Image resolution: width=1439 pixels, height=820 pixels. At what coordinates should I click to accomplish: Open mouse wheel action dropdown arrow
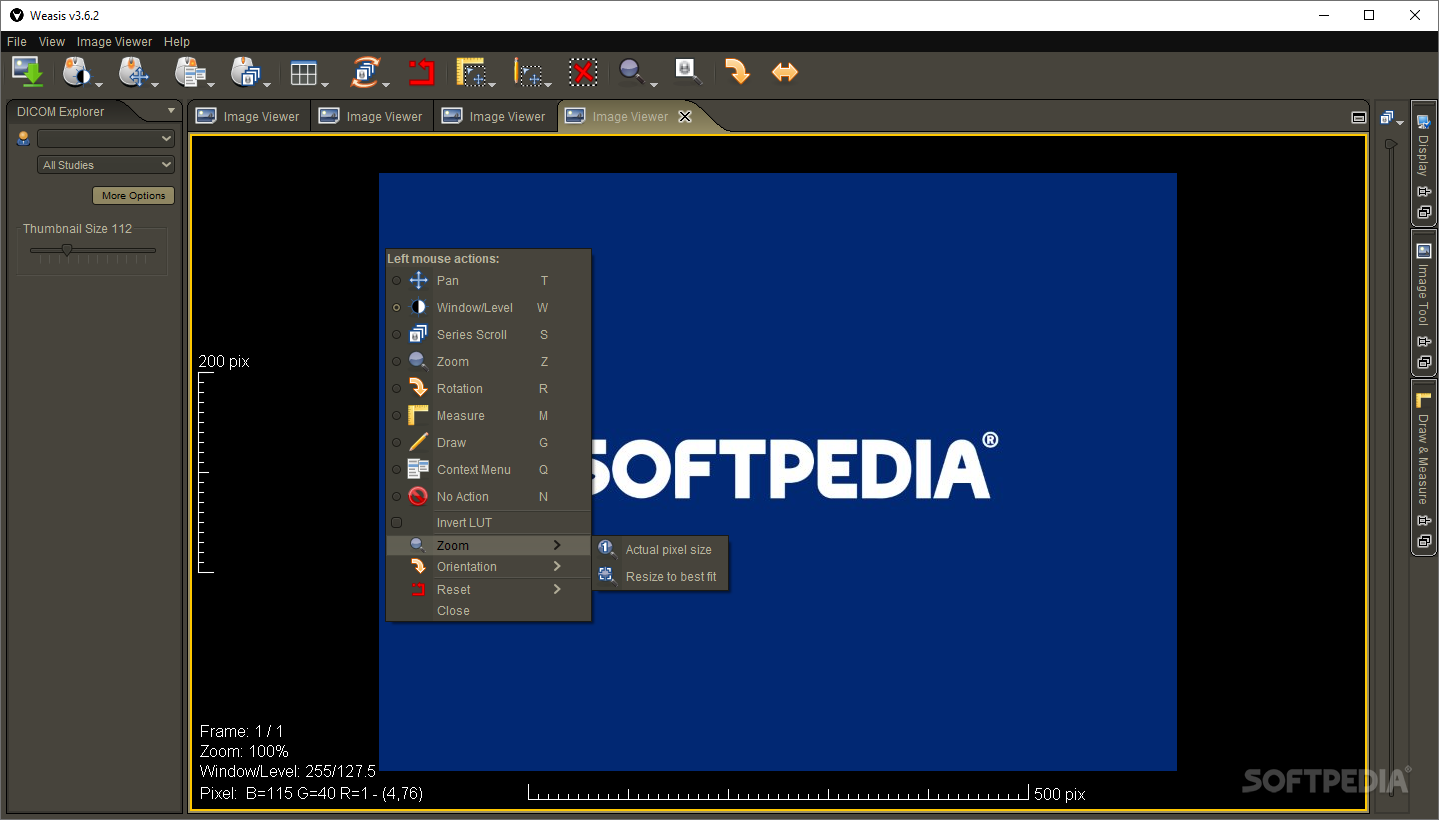268,84
